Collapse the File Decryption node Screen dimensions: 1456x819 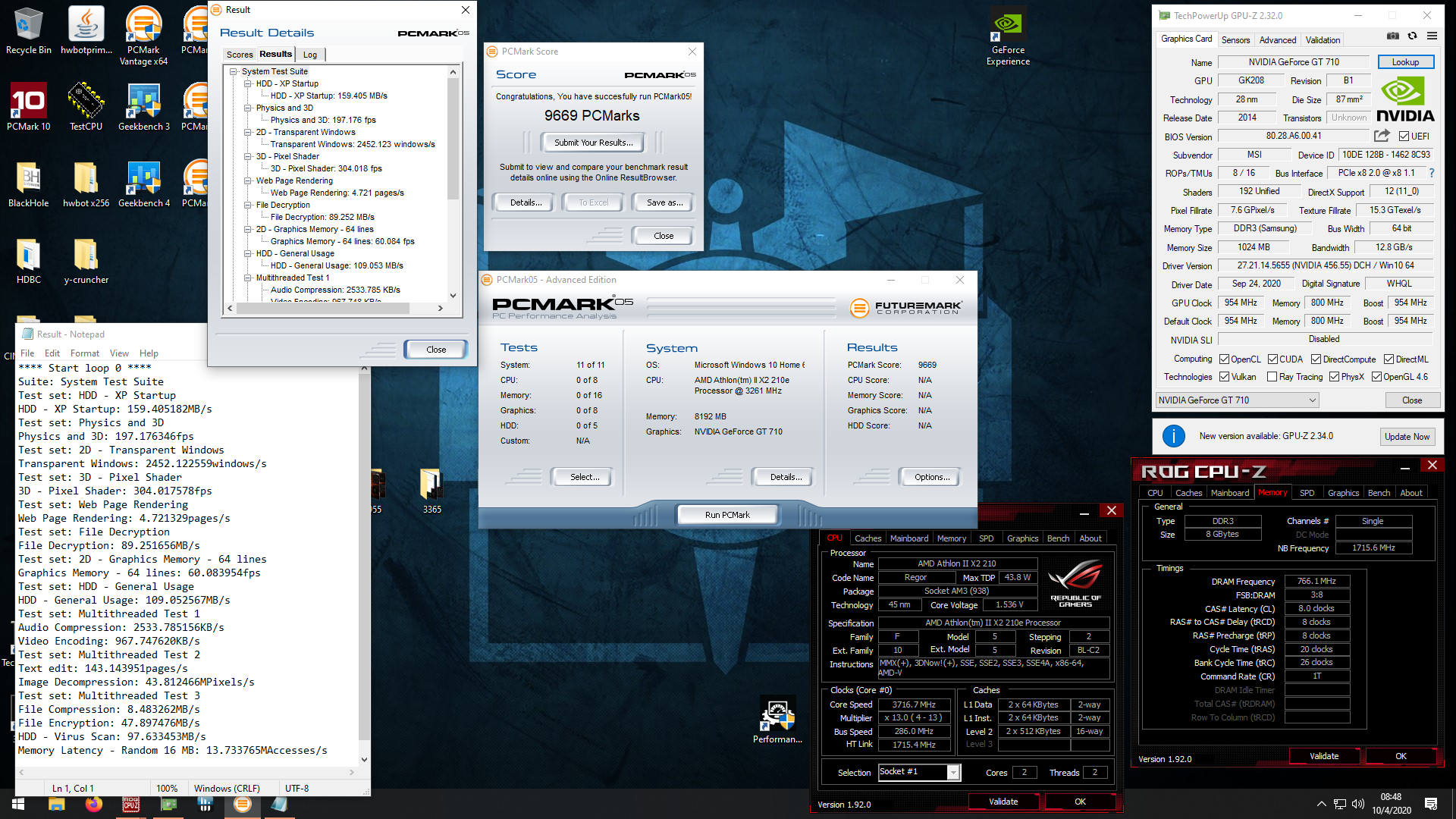click(248, 205)
